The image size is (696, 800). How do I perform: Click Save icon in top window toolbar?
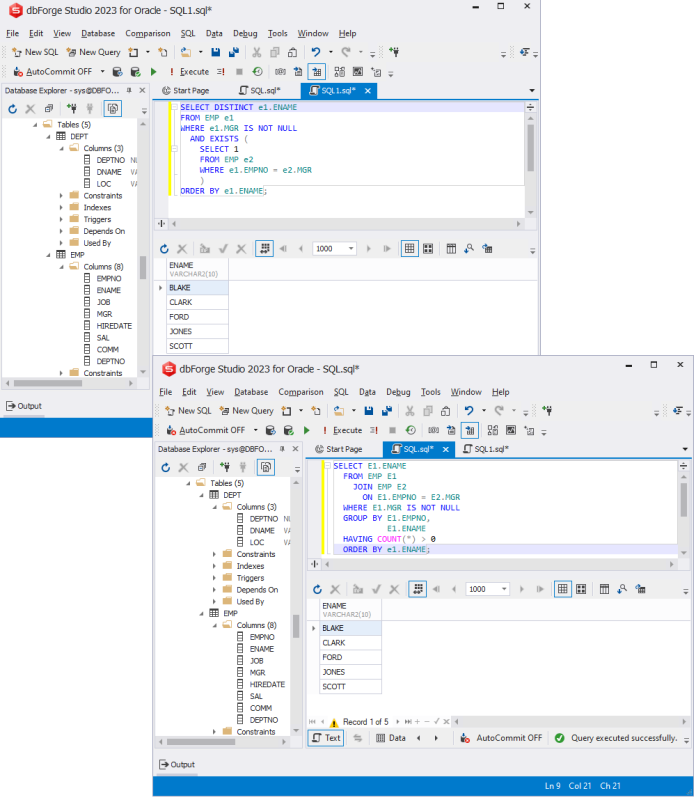215,52
